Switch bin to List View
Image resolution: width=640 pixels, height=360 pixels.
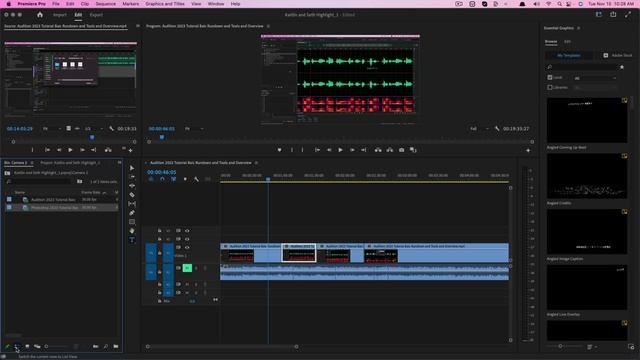point(17,347)
